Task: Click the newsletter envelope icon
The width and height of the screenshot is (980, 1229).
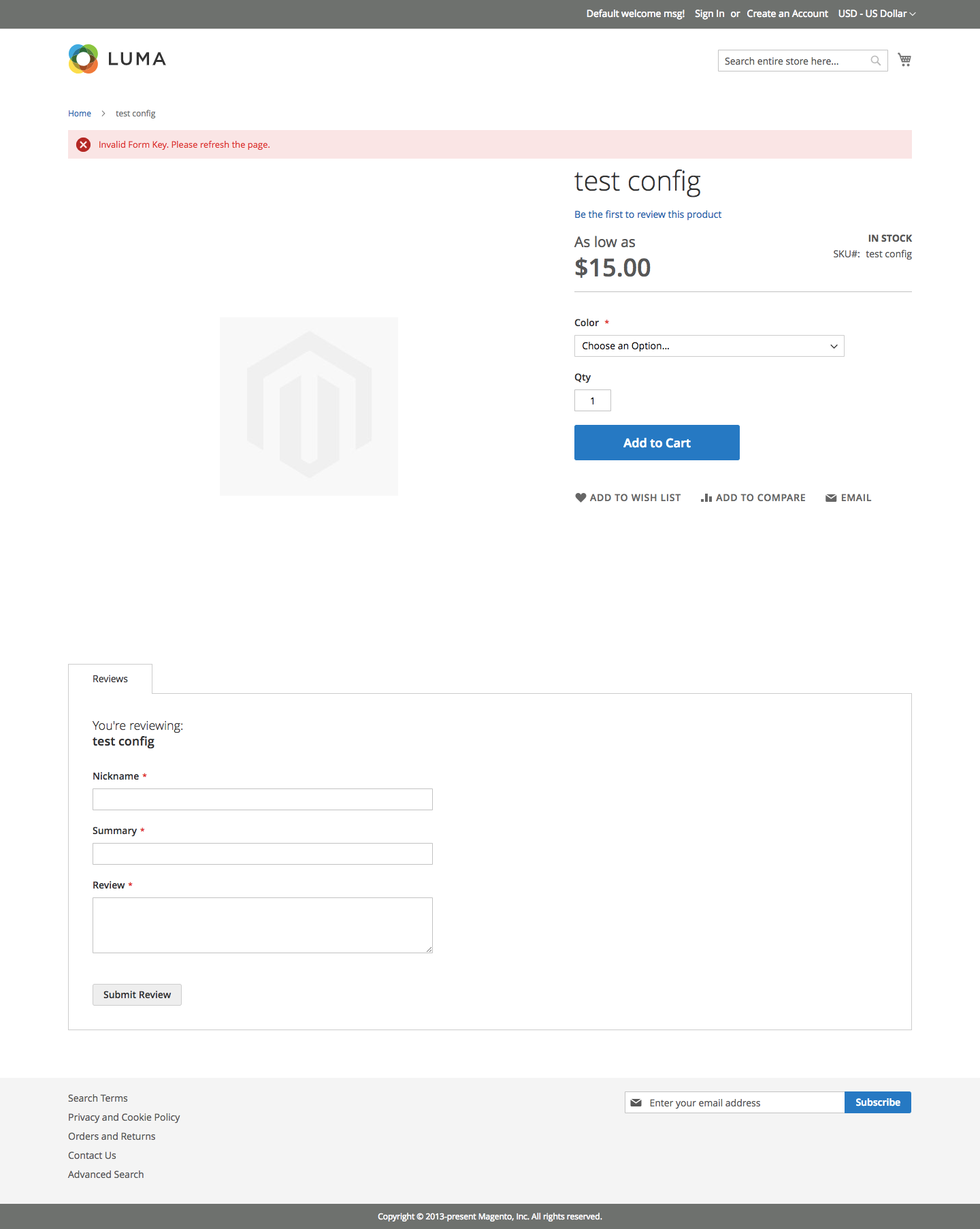Action: (637, 1102)
